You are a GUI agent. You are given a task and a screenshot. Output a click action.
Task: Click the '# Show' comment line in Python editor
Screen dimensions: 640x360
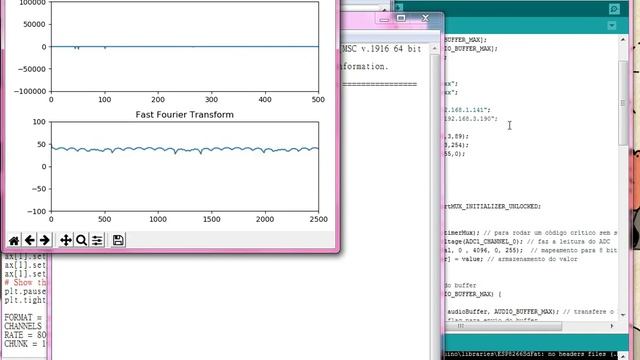25,282
